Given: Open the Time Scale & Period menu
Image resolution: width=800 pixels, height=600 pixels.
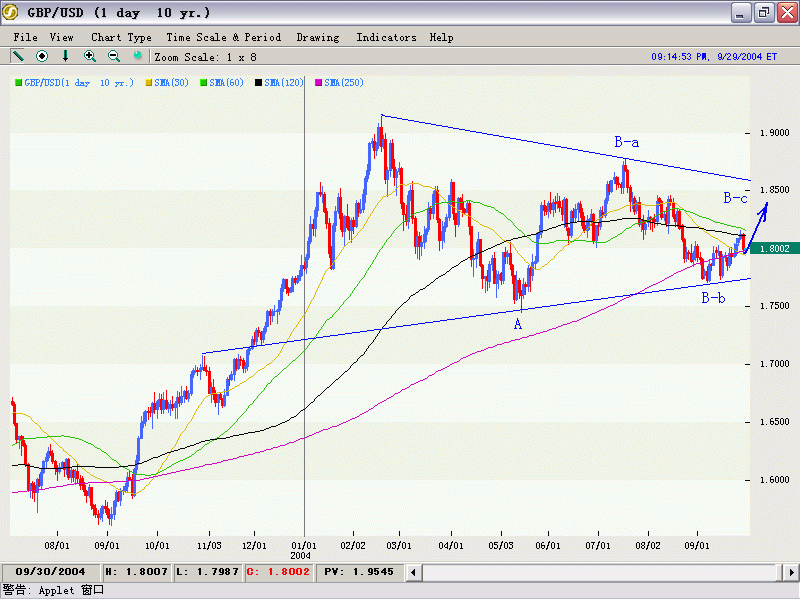Looking at the screenshot, I should click(223, 37).
